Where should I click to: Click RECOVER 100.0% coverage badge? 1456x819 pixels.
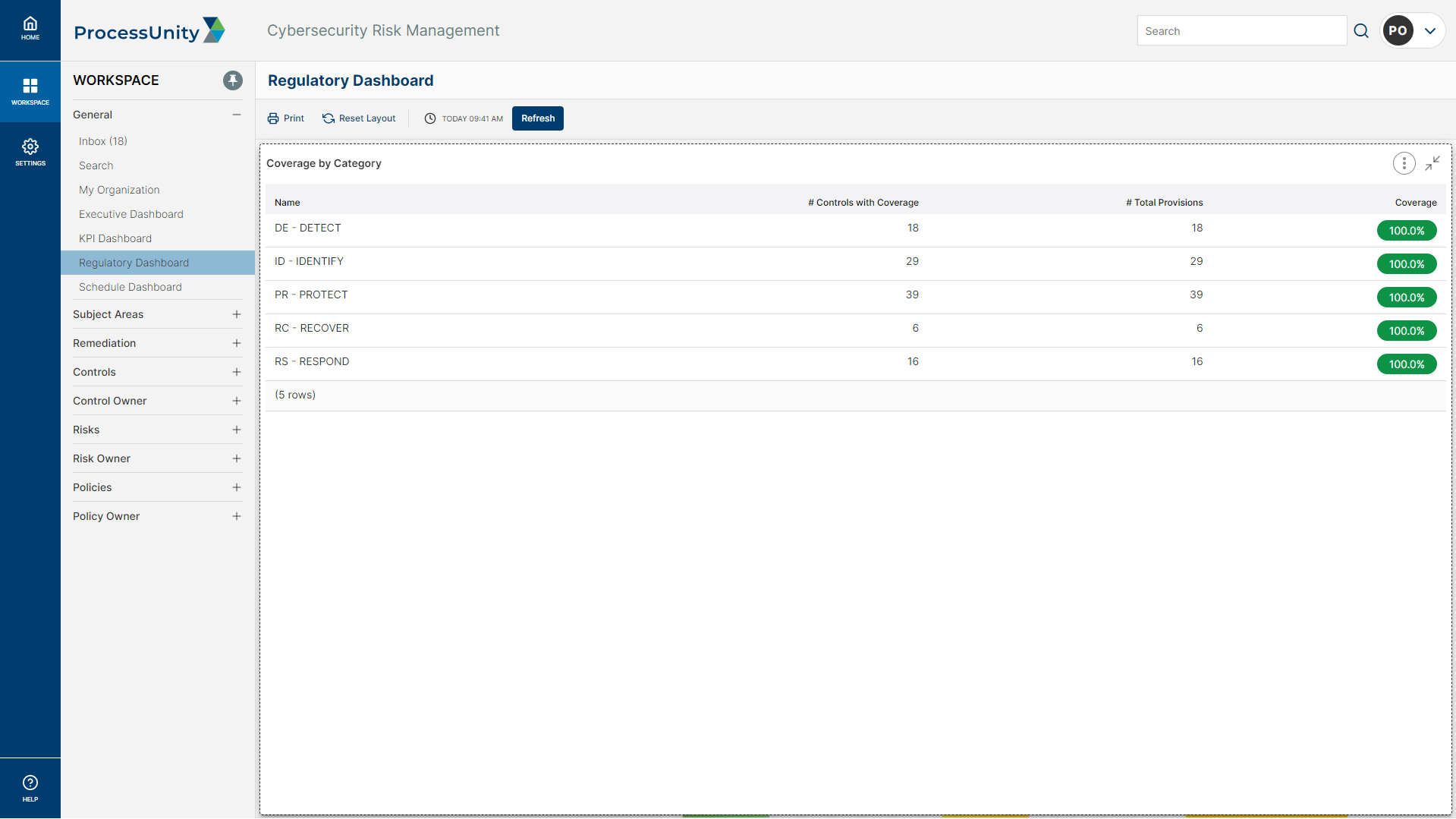[1407, 331]
